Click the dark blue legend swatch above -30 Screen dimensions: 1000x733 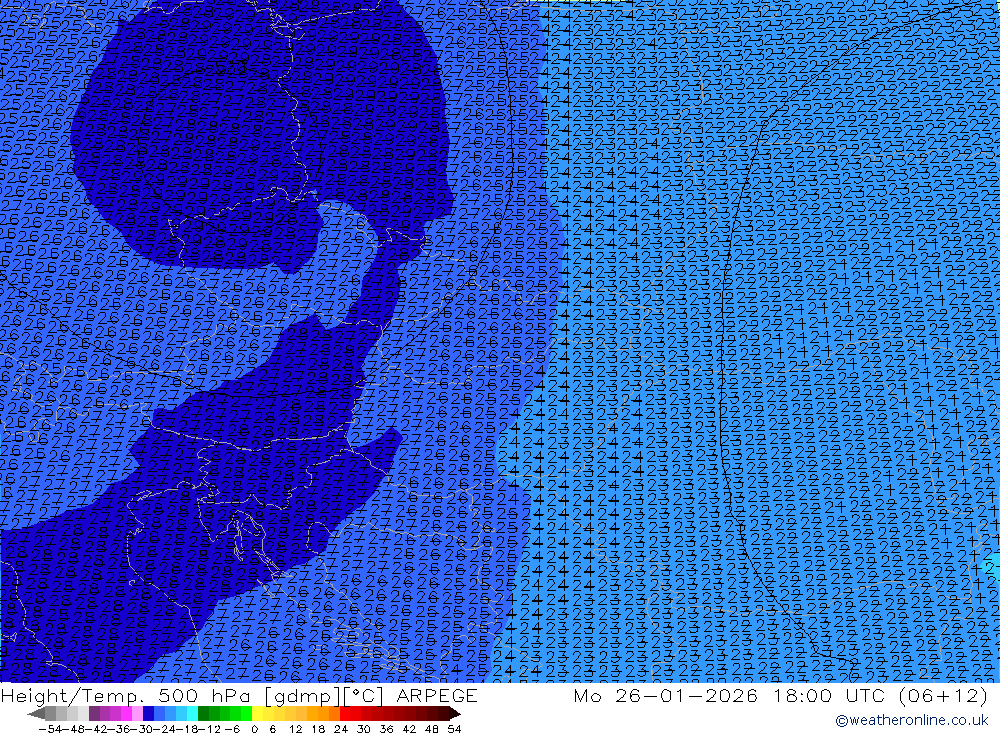148,713
